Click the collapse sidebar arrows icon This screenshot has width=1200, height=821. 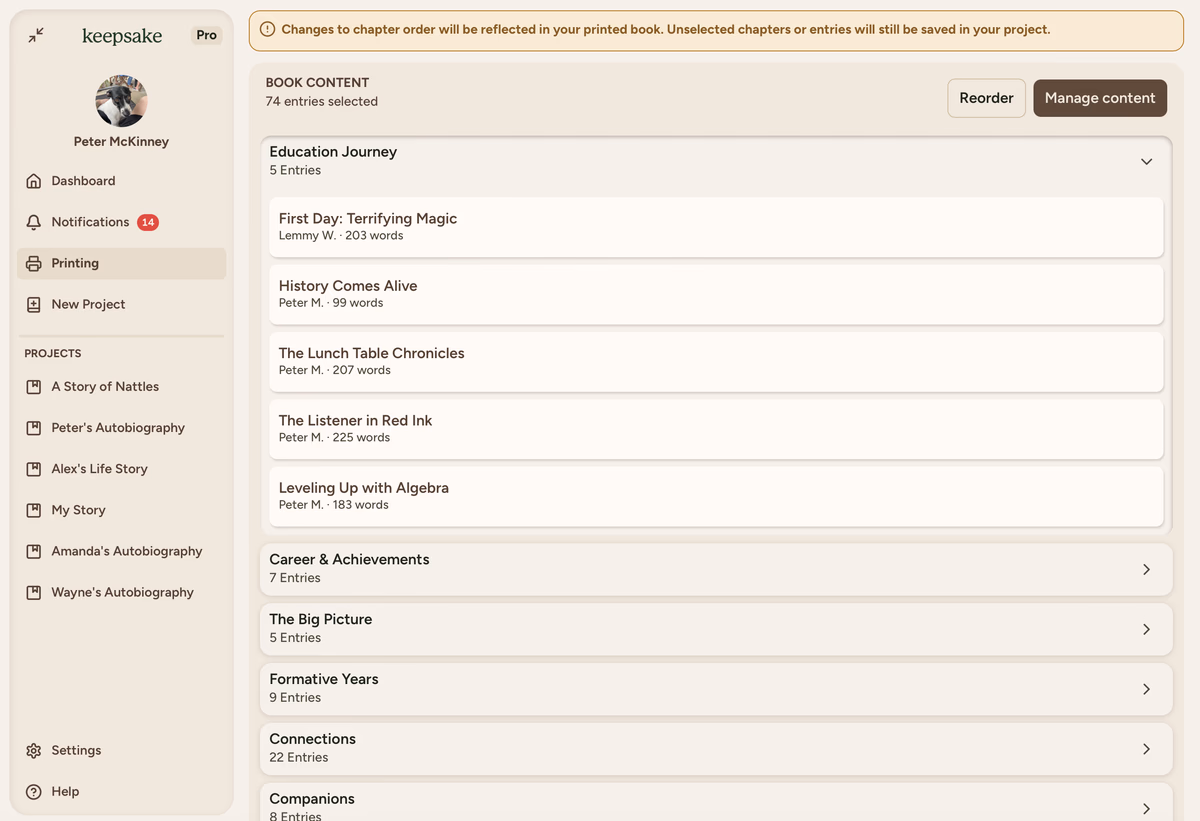36,35
